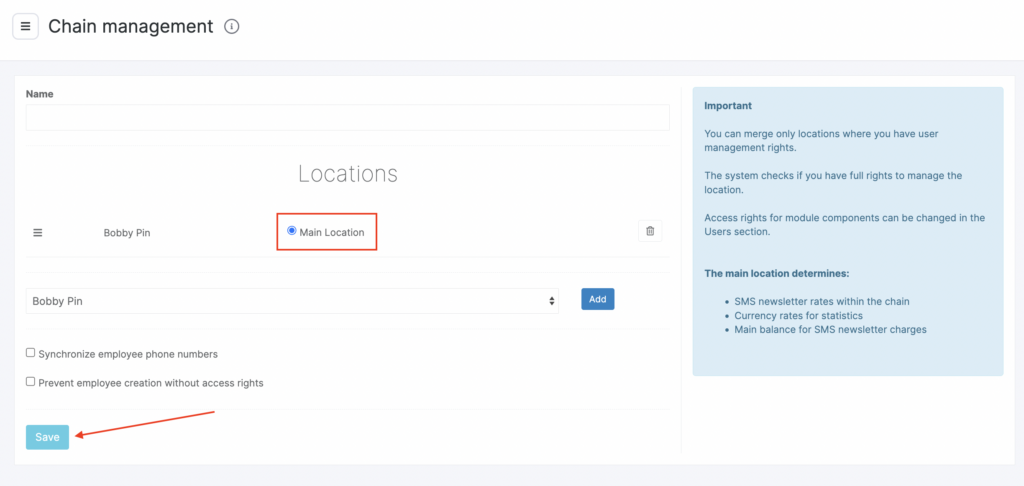Screen dimensions: 1024x486
Task: Click the Prevent employee creation label text
Action: pos(151,382)
